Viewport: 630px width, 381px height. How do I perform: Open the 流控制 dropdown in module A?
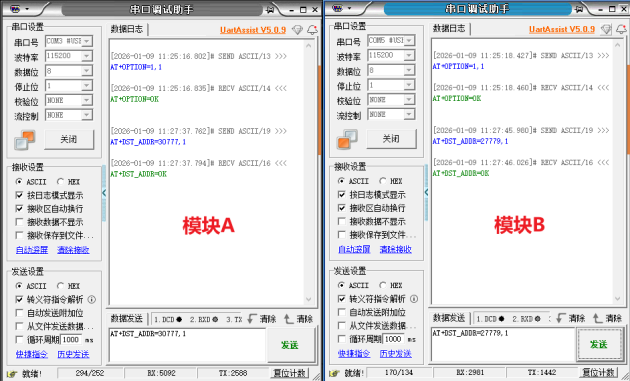tap(87, 115)
